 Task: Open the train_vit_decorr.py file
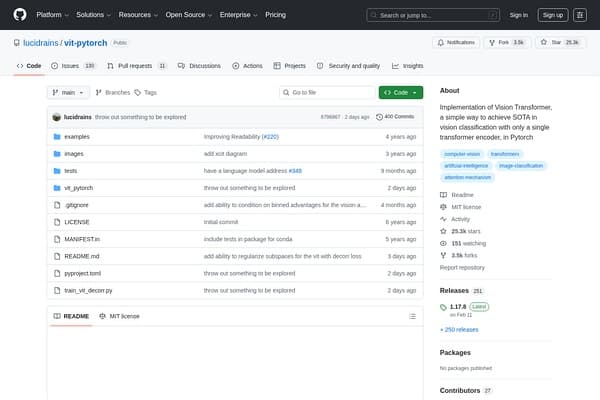coord(88,291)
